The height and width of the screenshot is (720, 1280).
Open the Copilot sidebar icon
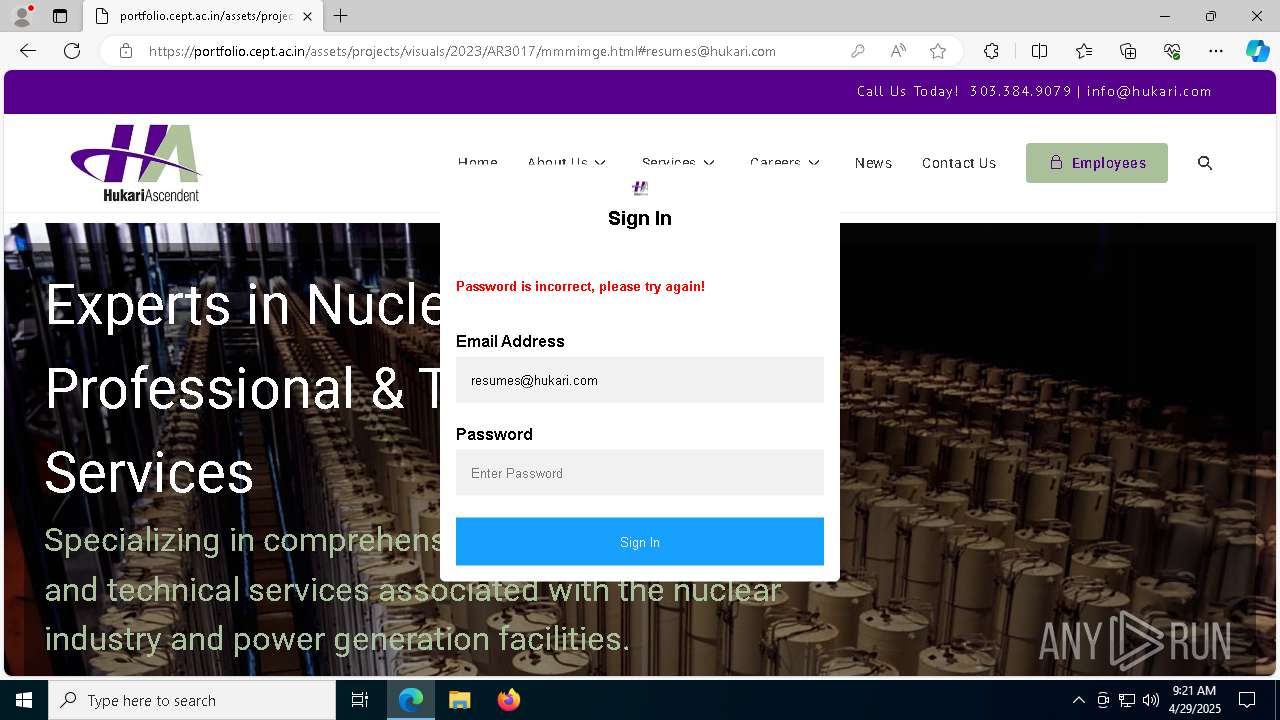pyautogui.click(x=1257, y=51)
